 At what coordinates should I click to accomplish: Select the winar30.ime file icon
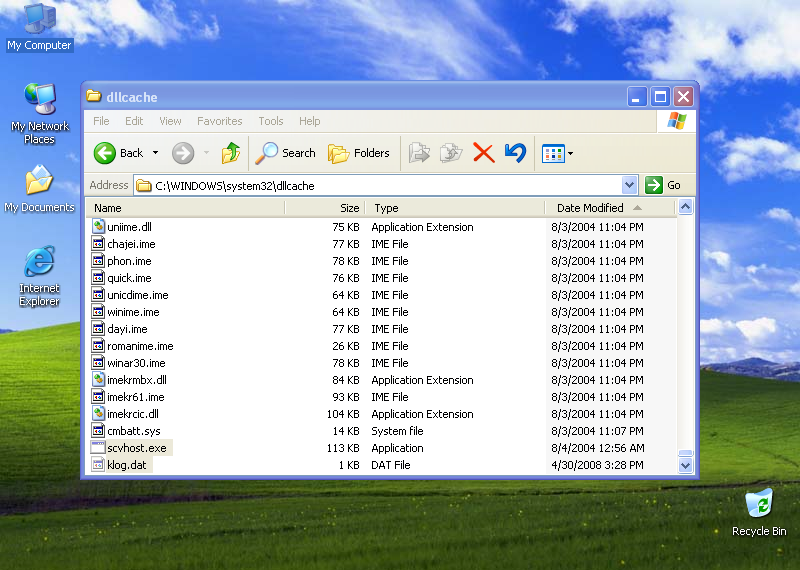[98, 362]
